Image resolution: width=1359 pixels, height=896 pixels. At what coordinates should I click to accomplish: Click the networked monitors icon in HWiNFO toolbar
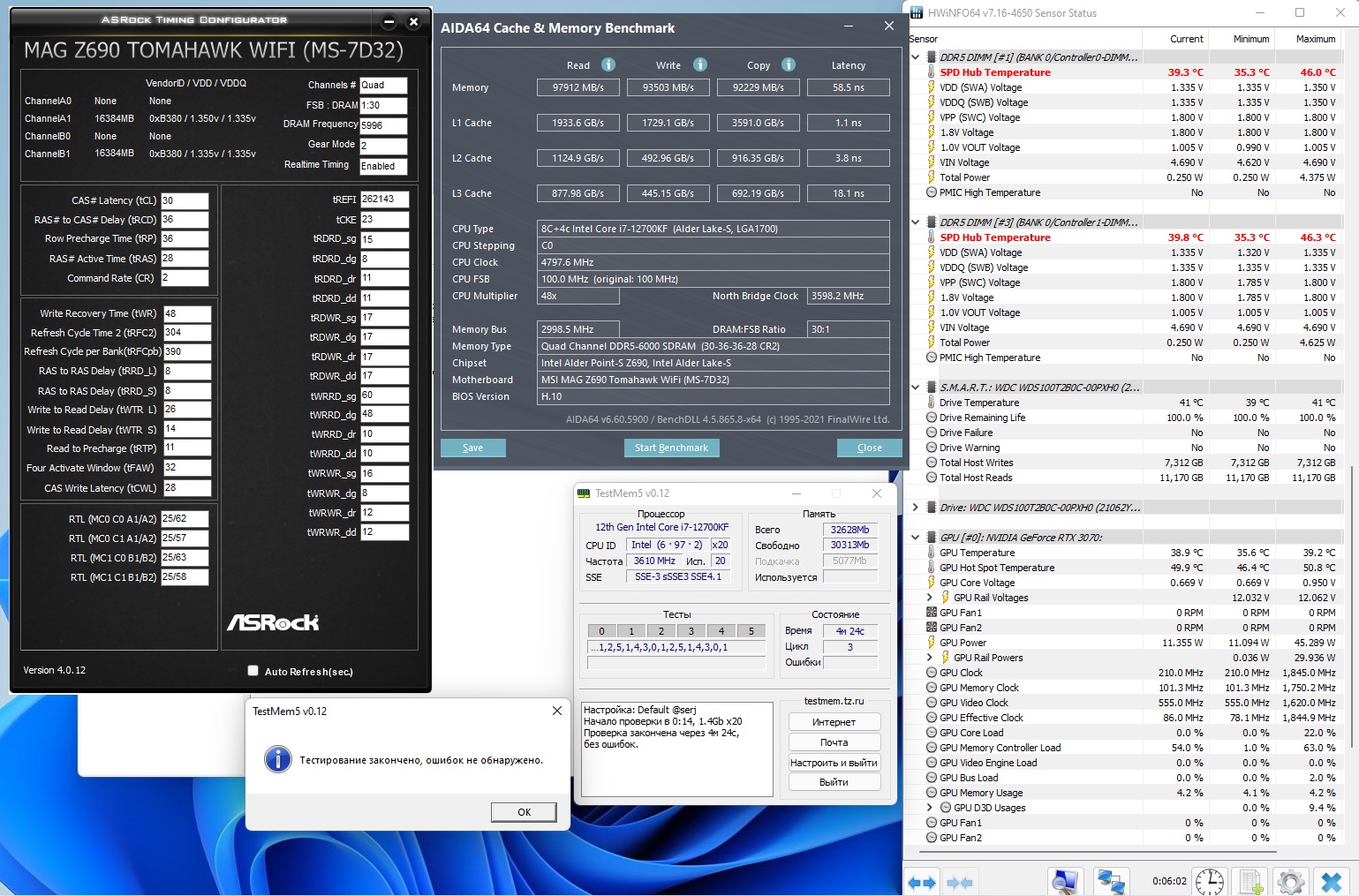pyautogui.click(x=1111, y=881)
